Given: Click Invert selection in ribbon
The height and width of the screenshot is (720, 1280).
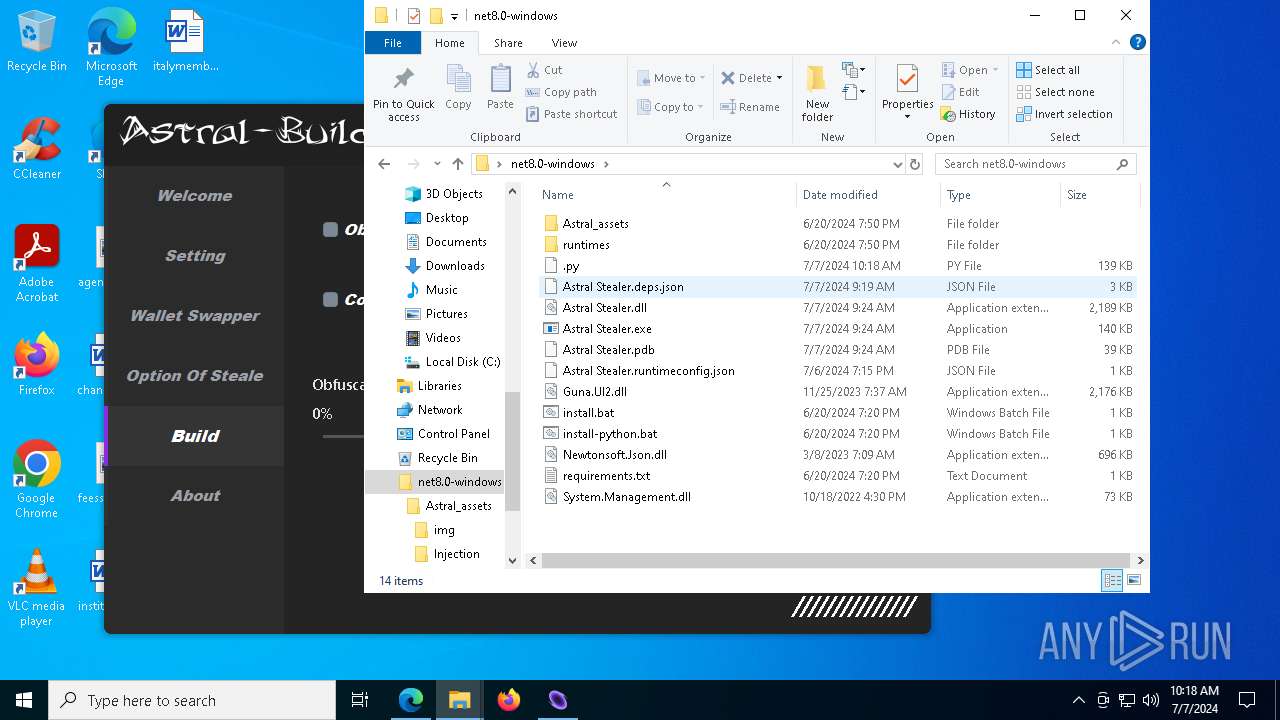Looking at the screenshot, I should (1064, 114).
